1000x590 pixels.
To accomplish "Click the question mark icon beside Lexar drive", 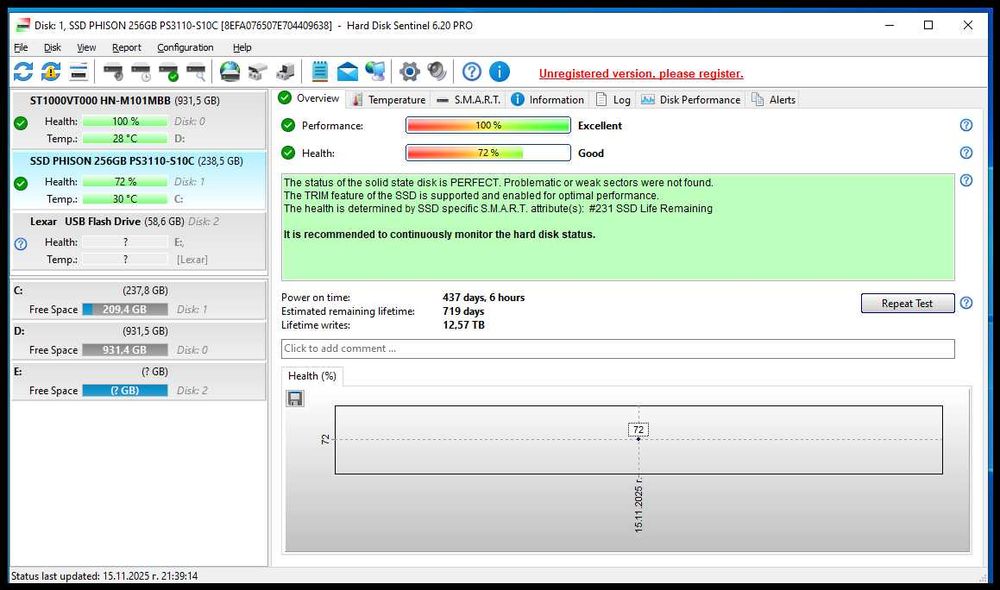I will (20, 244).
